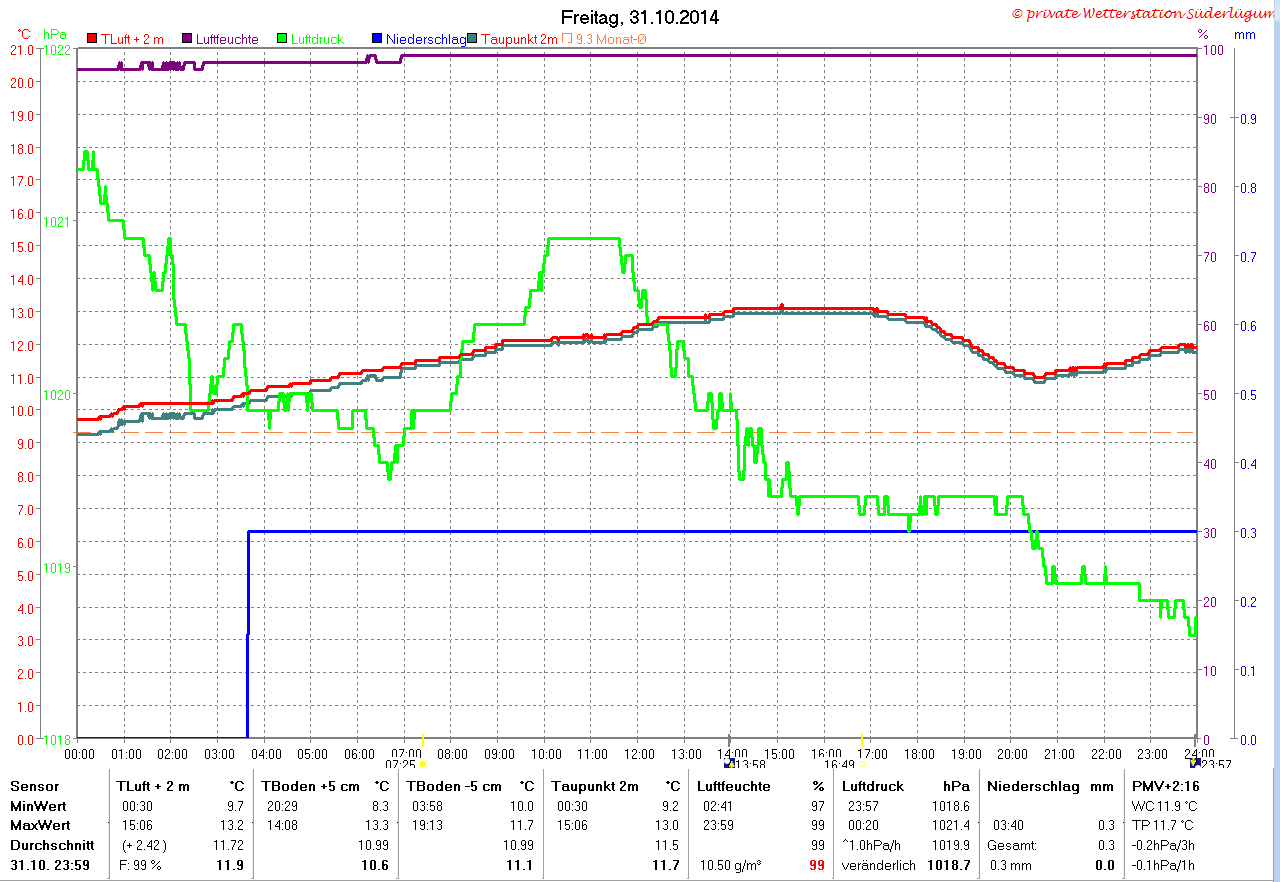This screenshot has height=882, width=1280.
Task: Click the sunrise sun icon at 07:25
Action: click(x=423, y=763)
